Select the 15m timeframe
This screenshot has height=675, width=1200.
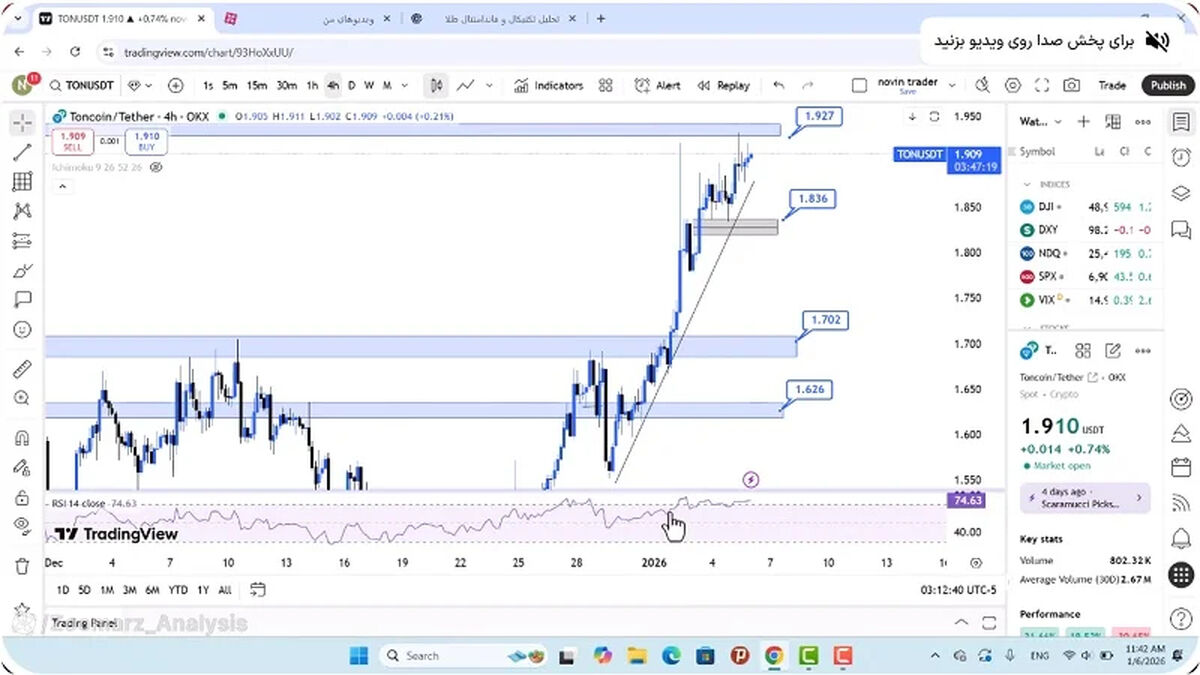(257, 86)
